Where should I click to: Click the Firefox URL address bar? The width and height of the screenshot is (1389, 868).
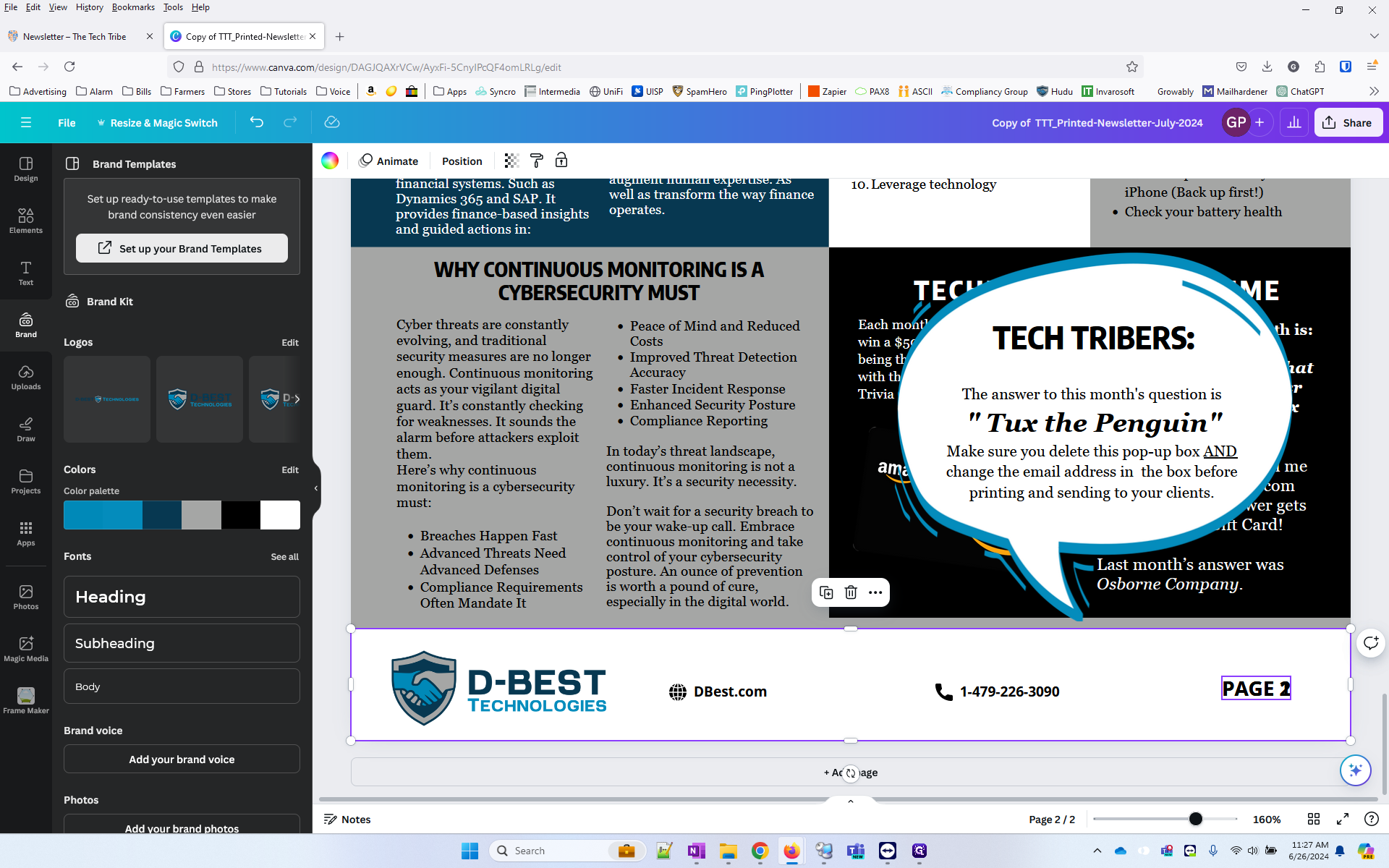655,67
